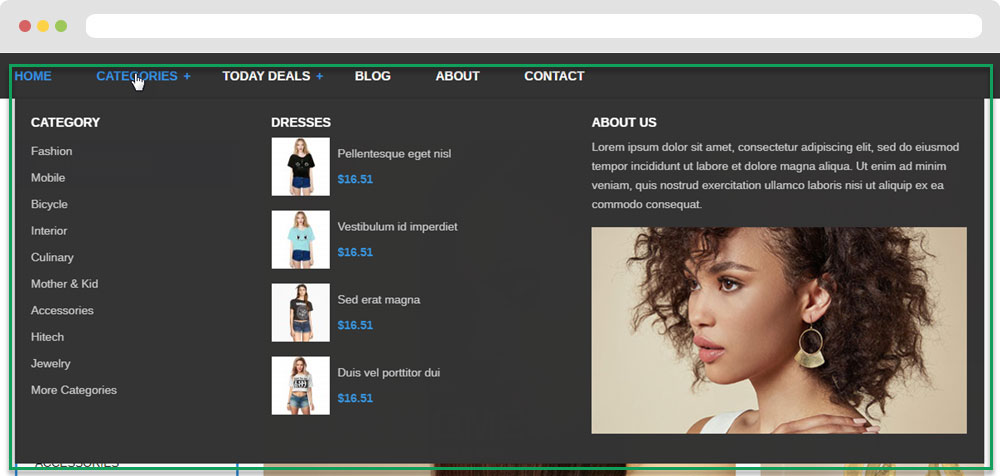The height and width of the screenshot is (476, 1000).
Task: Click the $16.51 price under Pellentesque eget nisl
Action: coord(355,179)
